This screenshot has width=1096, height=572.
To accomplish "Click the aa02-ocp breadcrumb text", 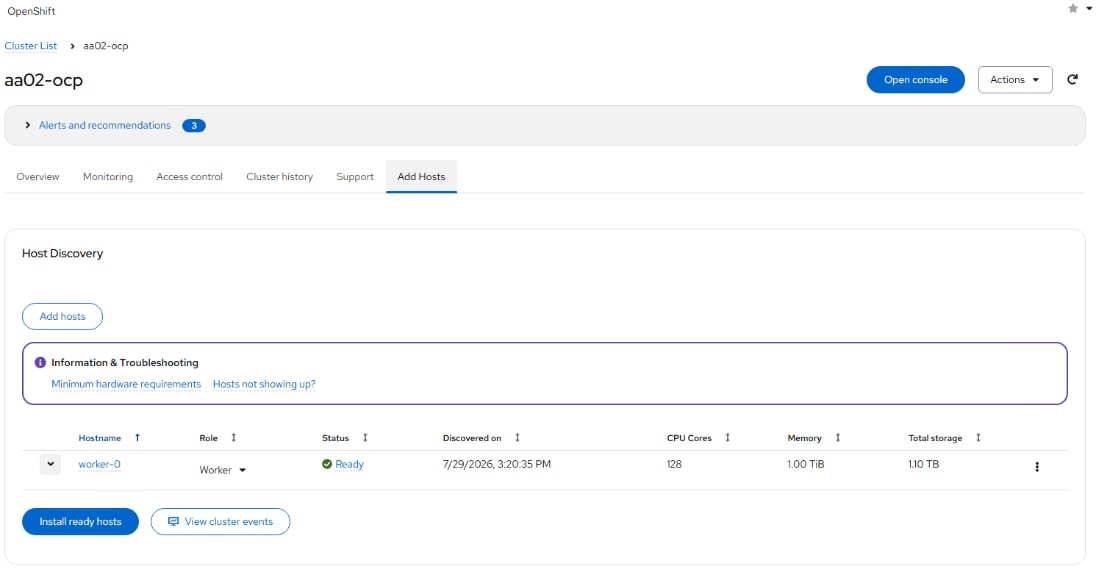I will (106, 45).
